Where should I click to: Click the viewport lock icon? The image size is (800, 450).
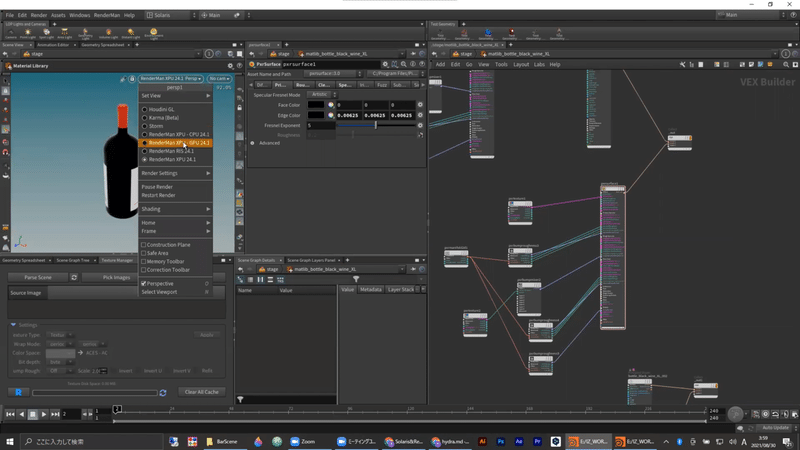[131, 78]
